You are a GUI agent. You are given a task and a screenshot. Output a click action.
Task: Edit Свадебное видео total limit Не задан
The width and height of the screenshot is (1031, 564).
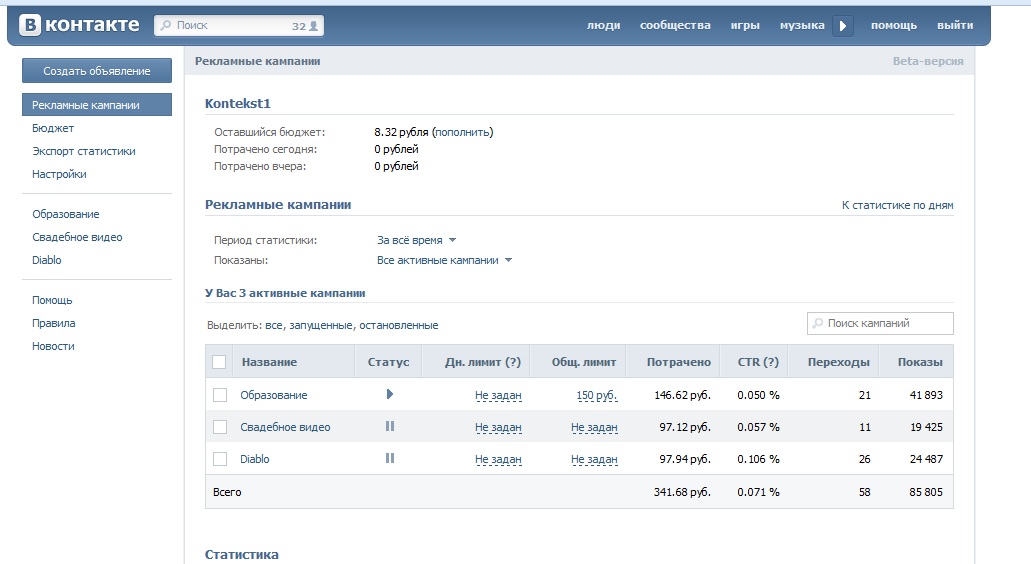(594, 427)
